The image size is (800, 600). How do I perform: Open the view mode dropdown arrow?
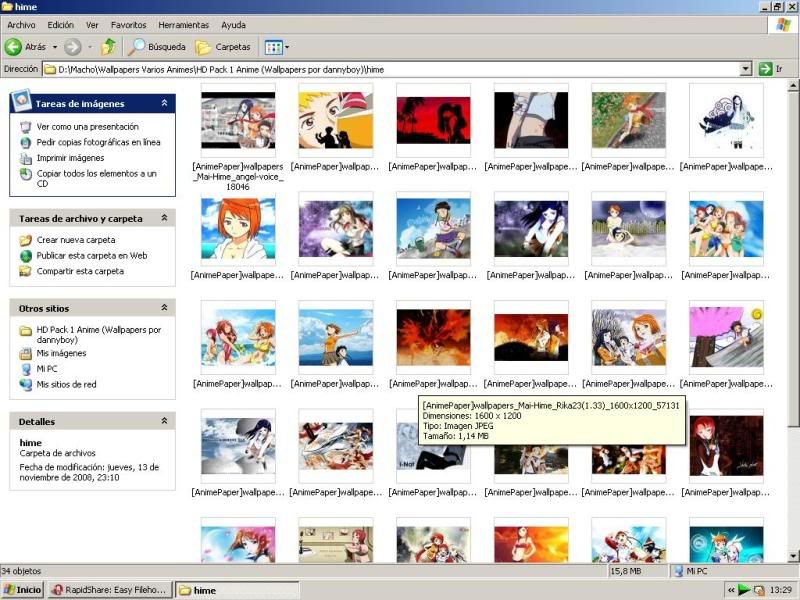point(287,47)
